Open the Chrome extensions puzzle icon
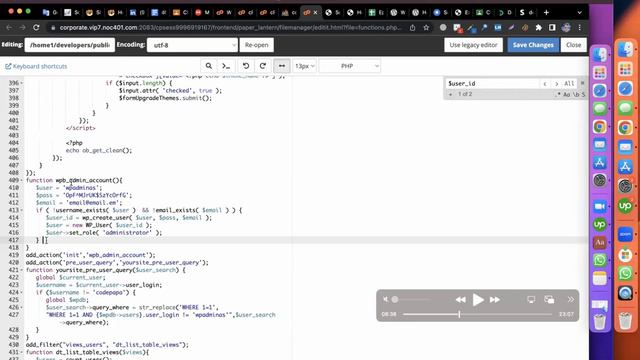Viewport: 640px width, 360px height. click(538, 28)
